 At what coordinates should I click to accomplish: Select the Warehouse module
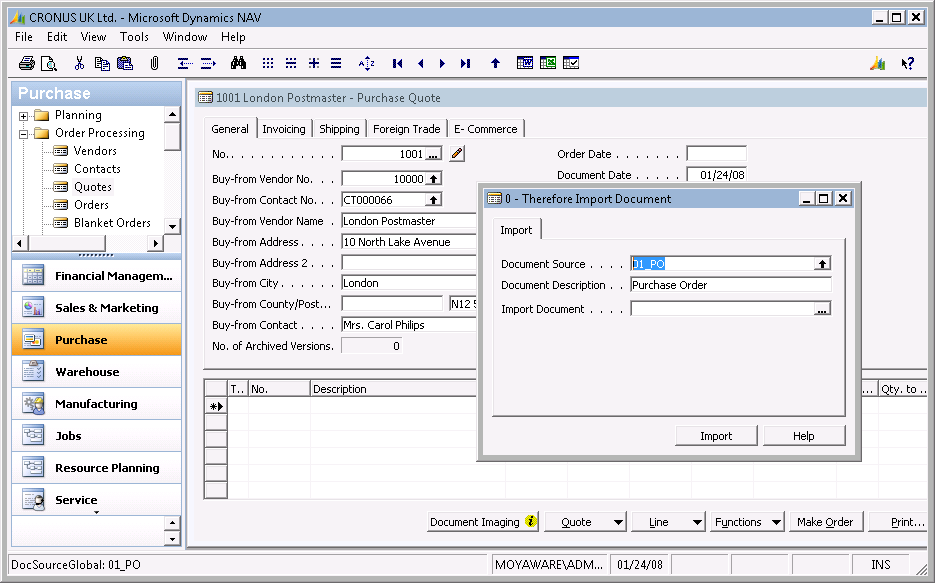(97, 372)
